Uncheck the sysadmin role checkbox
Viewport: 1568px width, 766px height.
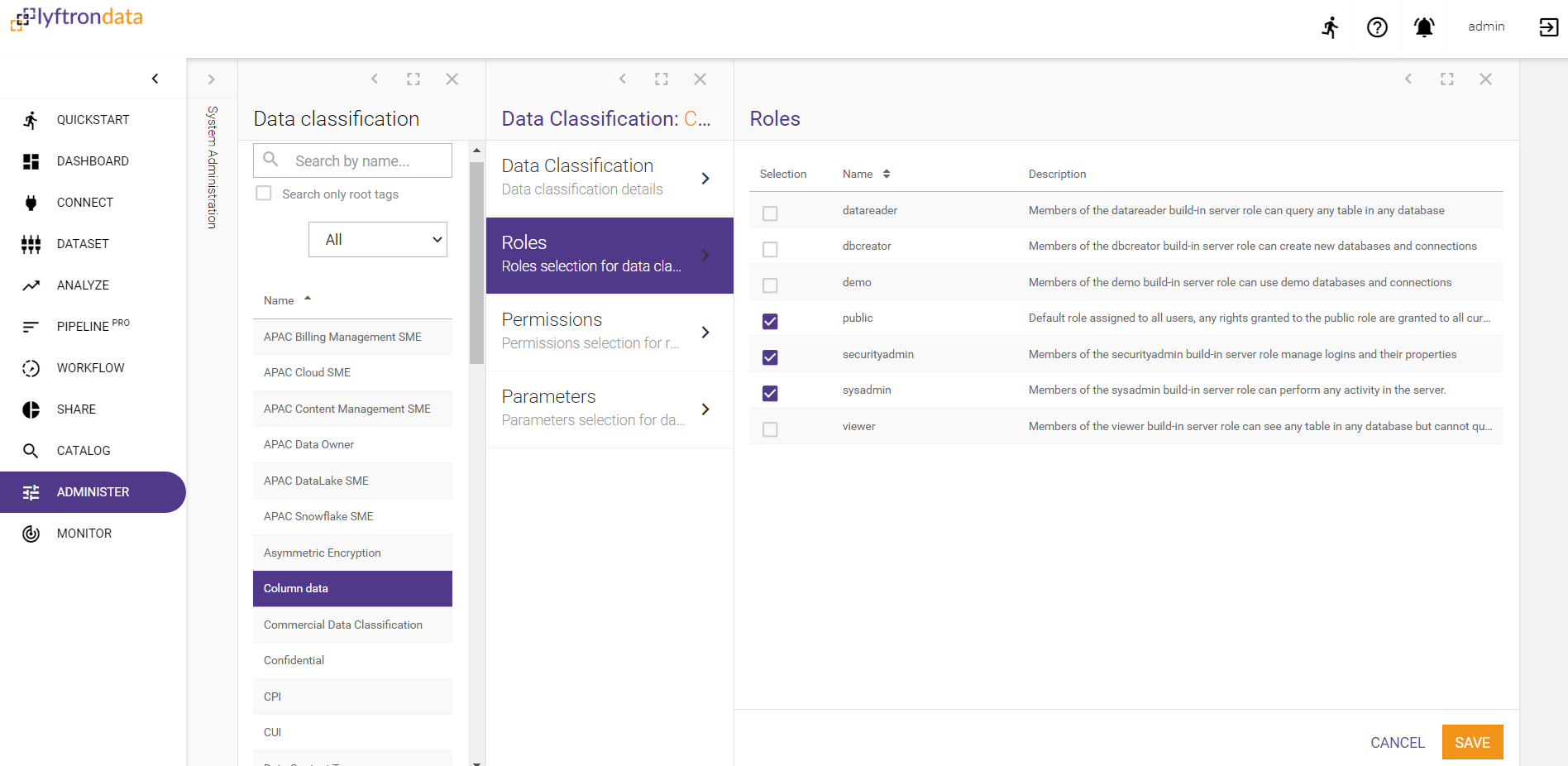(770, 393)
